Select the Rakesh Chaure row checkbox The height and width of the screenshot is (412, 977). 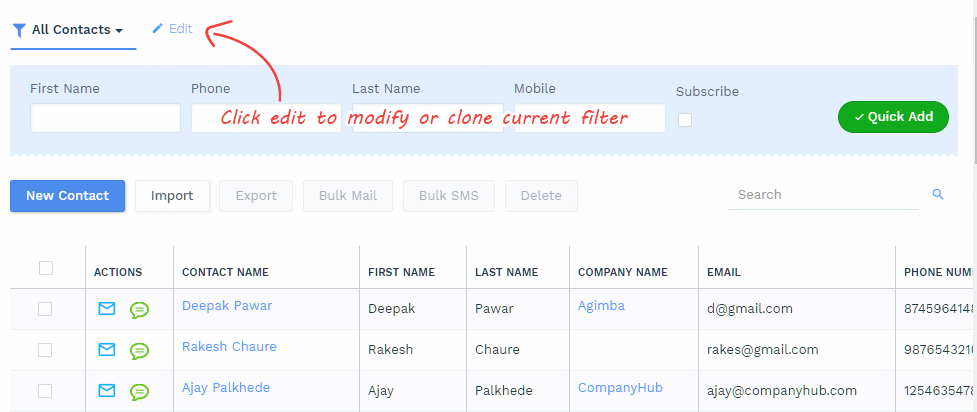coord(45,350)
